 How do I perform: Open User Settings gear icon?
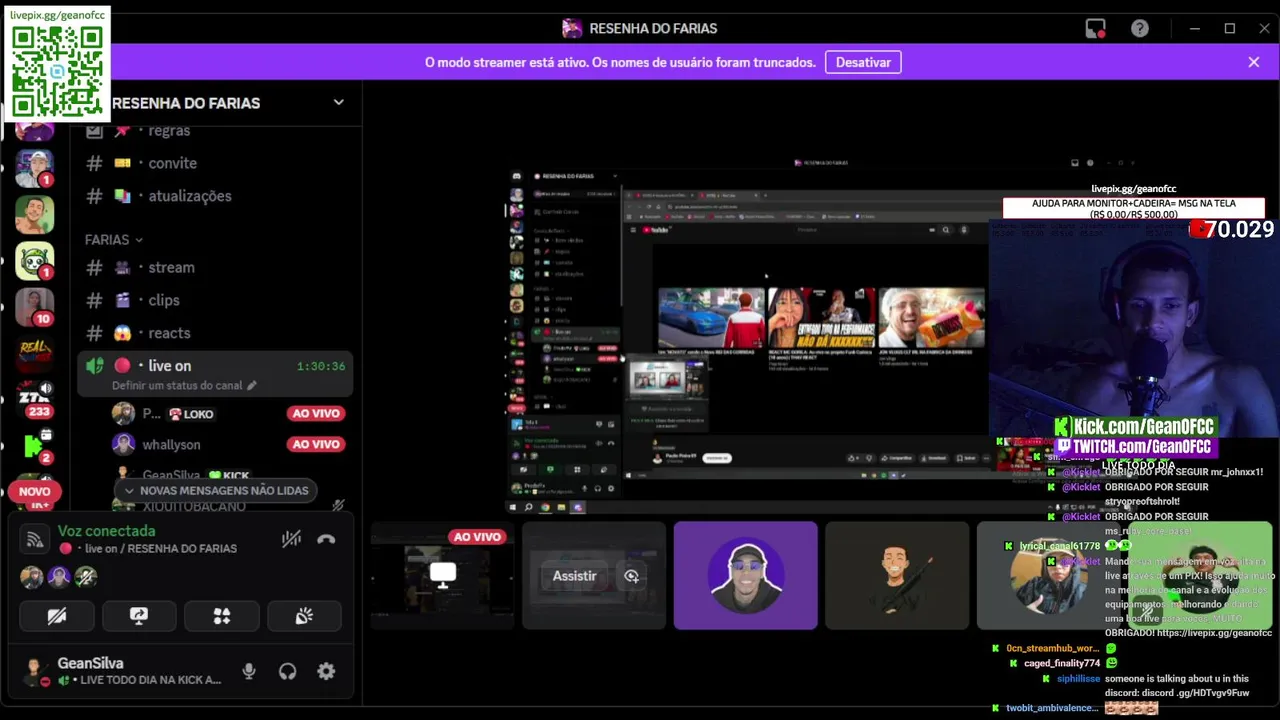[x=326, y=671]
